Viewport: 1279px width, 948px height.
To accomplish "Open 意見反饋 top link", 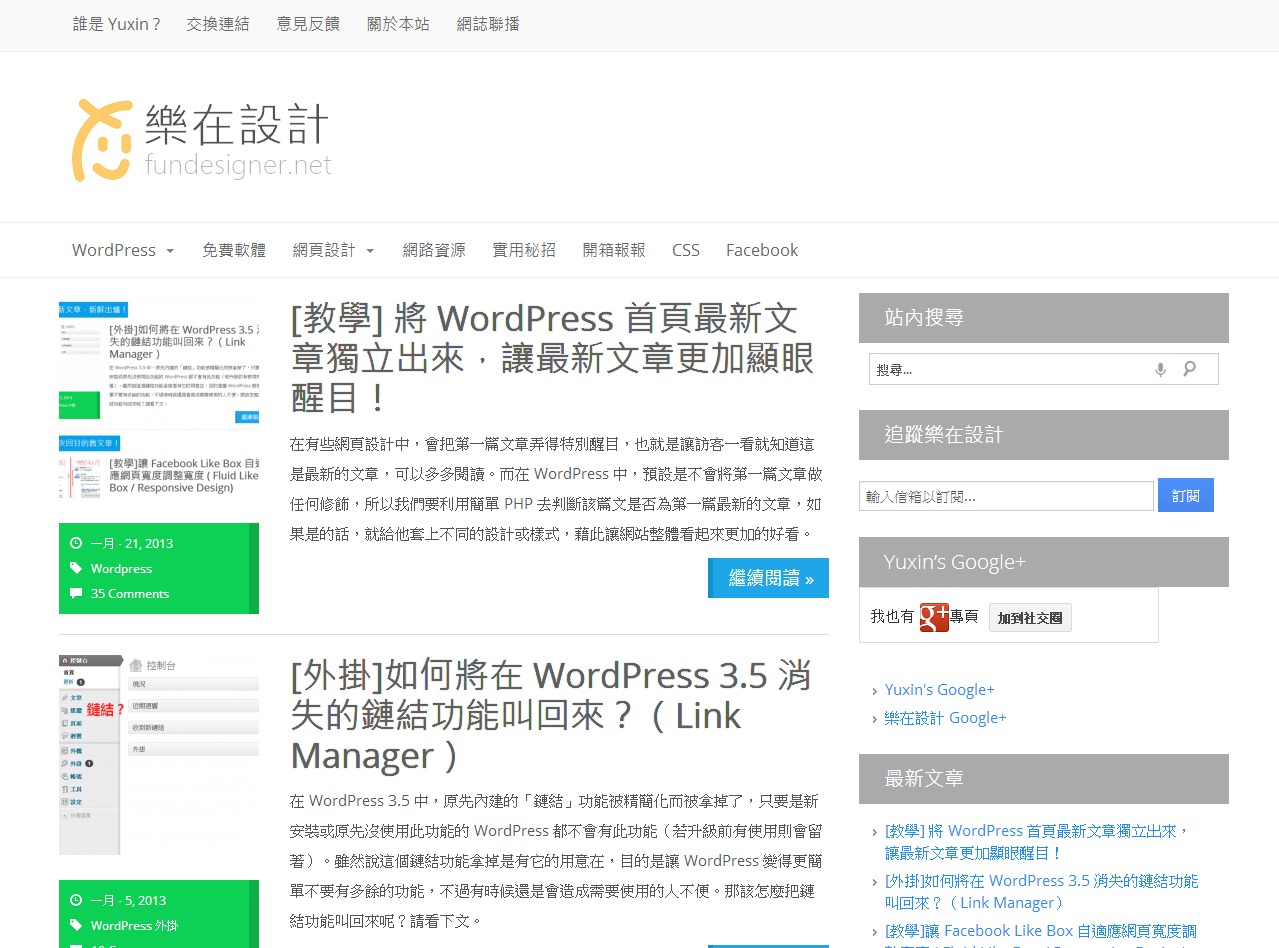I will point(308,24).
